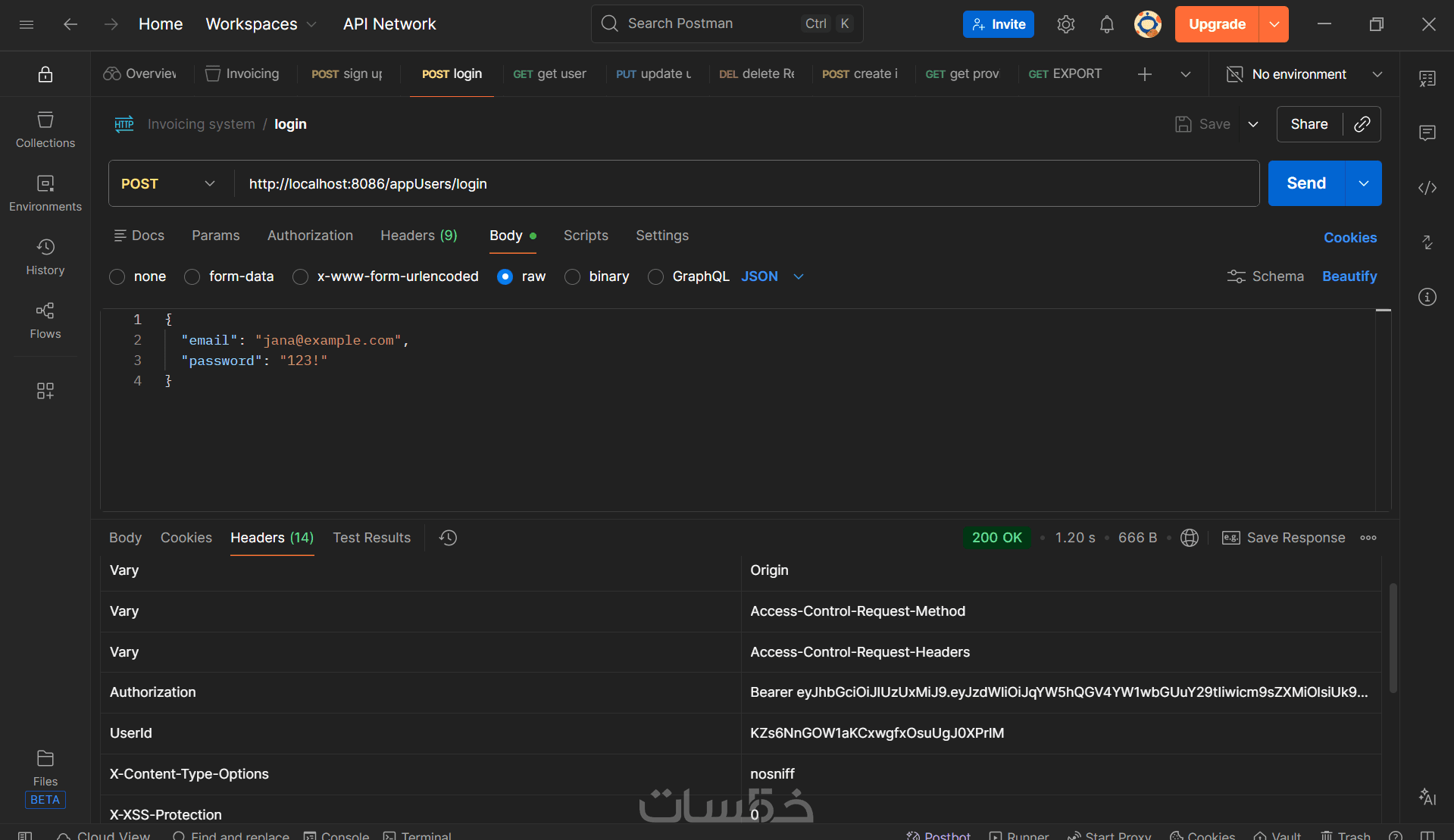Open the comments icon in right sidebar
Image resolution: width=1454 pixels, height=840 pixels.
pyautogui.click(x=1427, y=133)
